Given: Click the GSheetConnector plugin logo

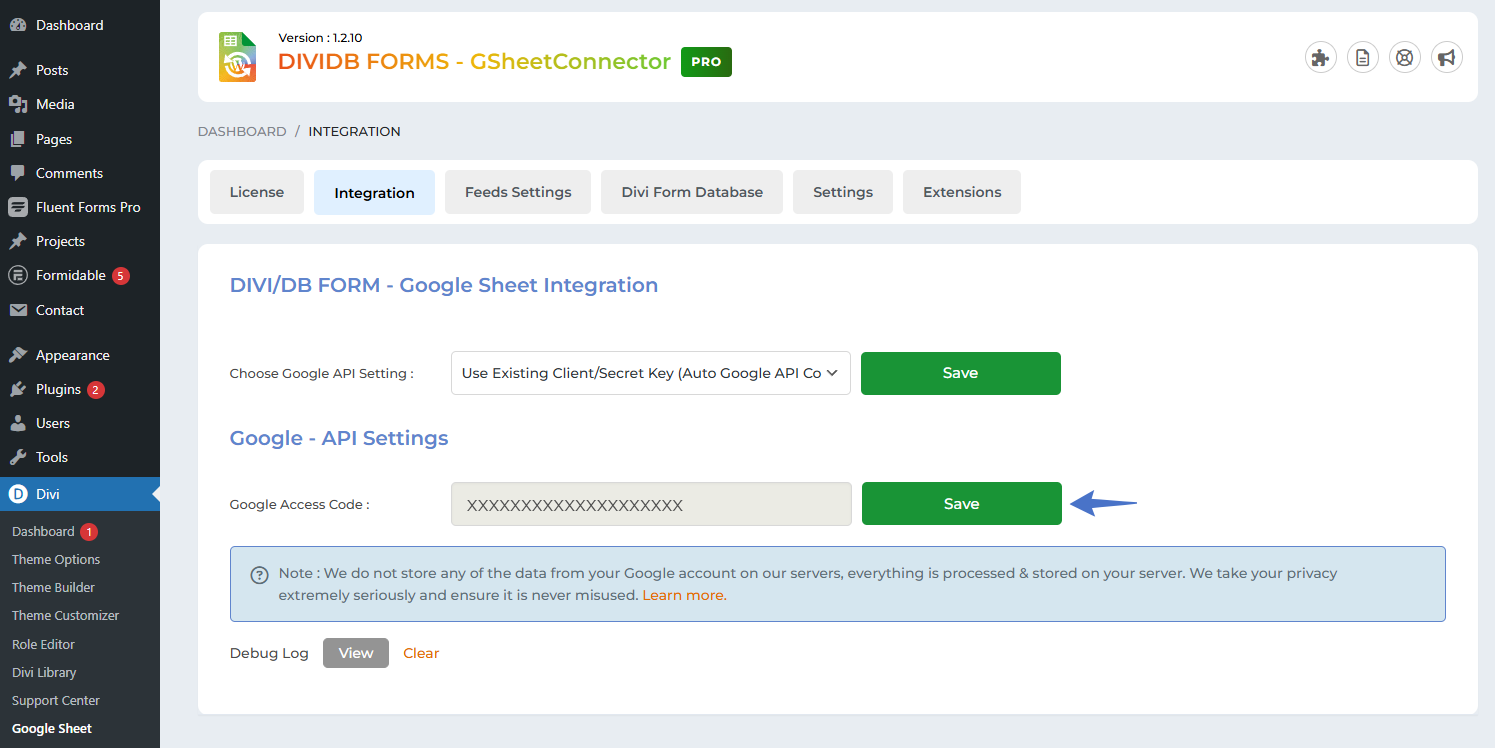Looking at the screenshot, I should [x=238, y=57].
